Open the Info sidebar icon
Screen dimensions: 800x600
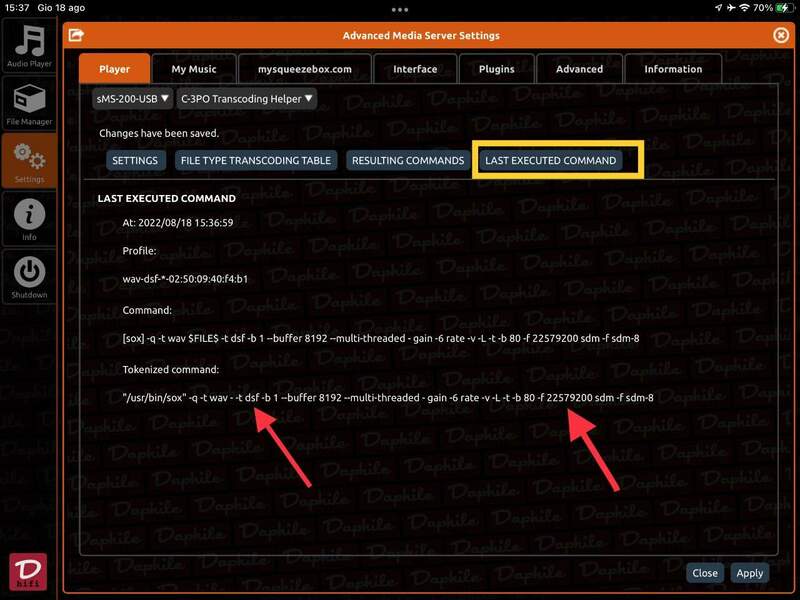pos(29,219)
